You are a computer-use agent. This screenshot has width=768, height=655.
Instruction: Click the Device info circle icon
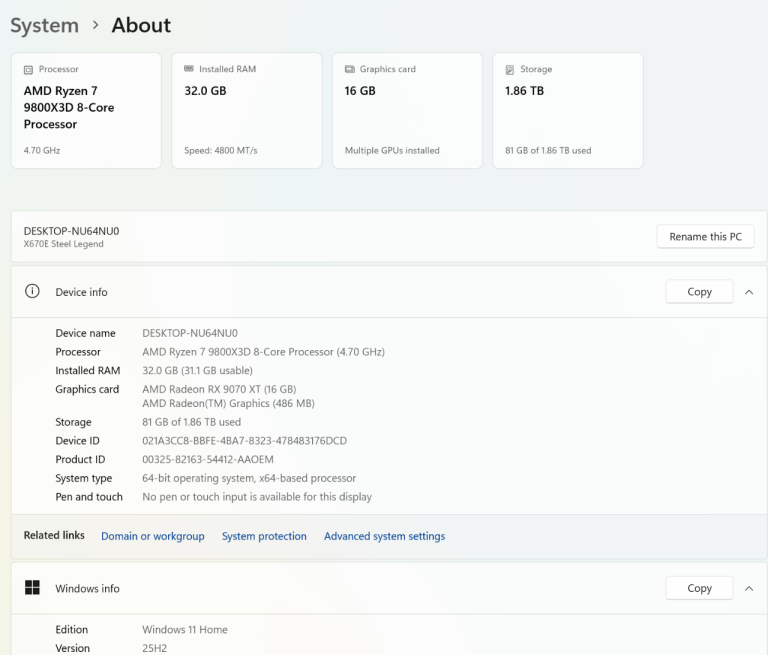click(x=32, y=291)
